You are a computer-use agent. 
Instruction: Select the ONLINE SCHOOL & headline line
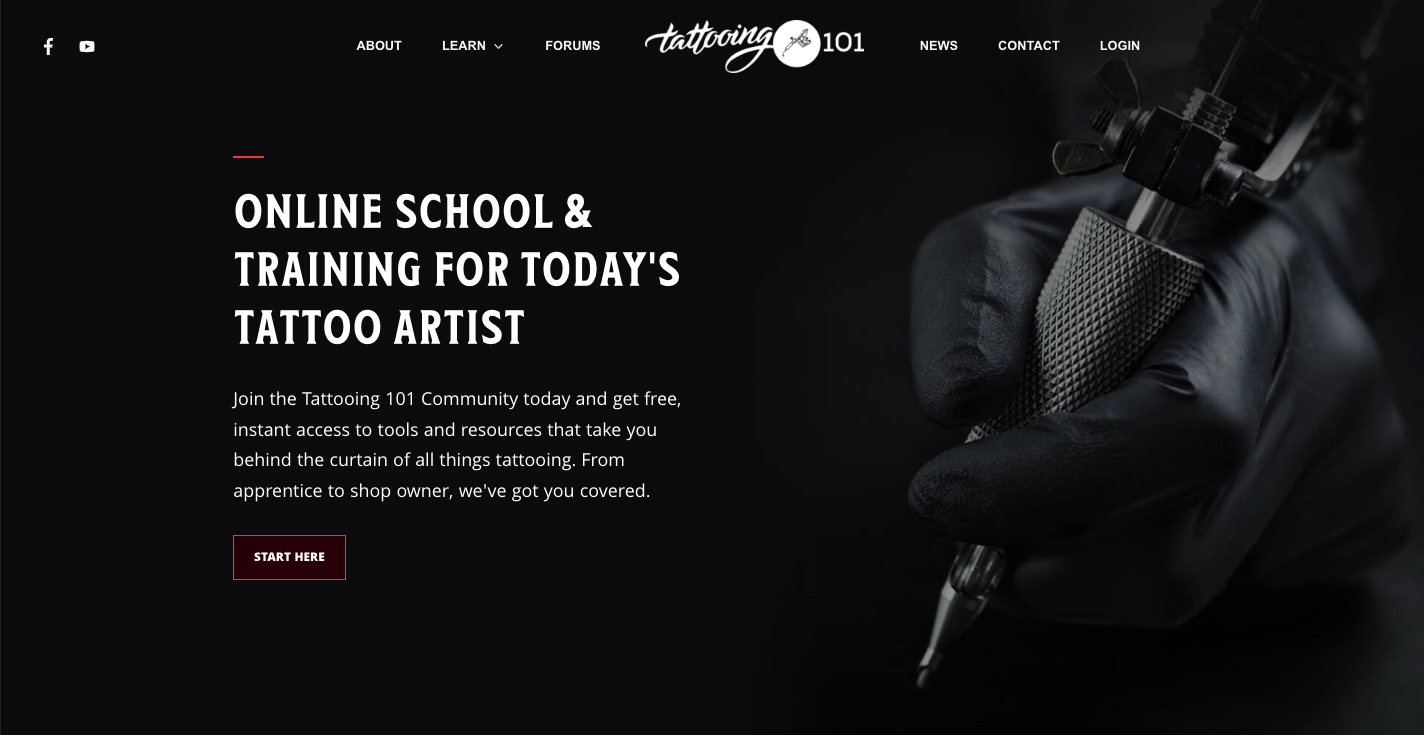413,212
